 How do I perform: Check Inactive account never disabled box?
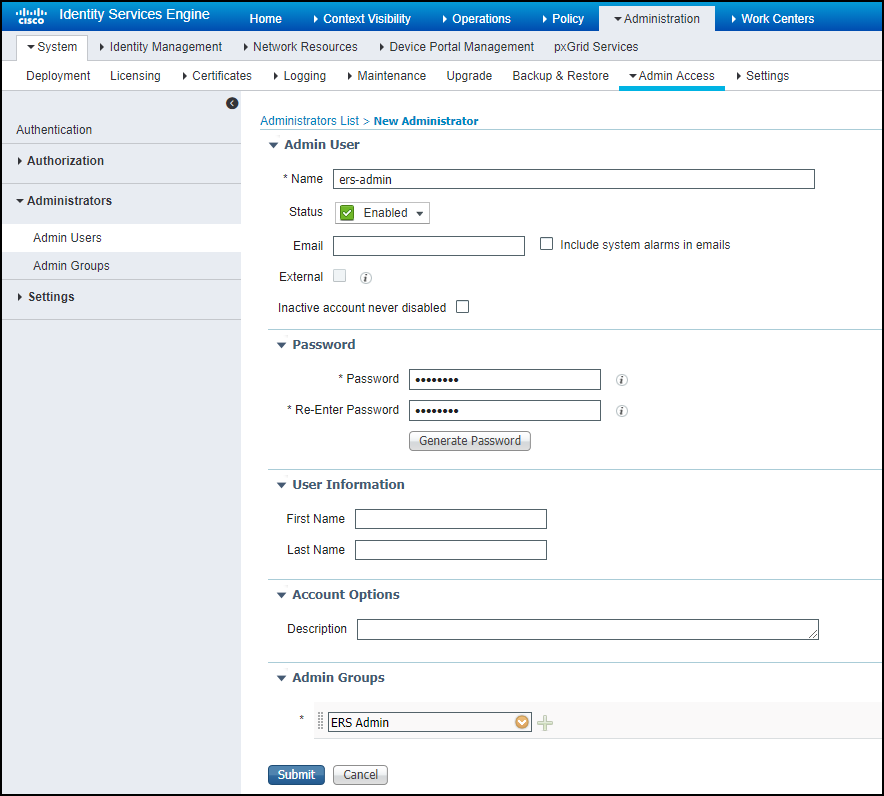click(462, 307)
